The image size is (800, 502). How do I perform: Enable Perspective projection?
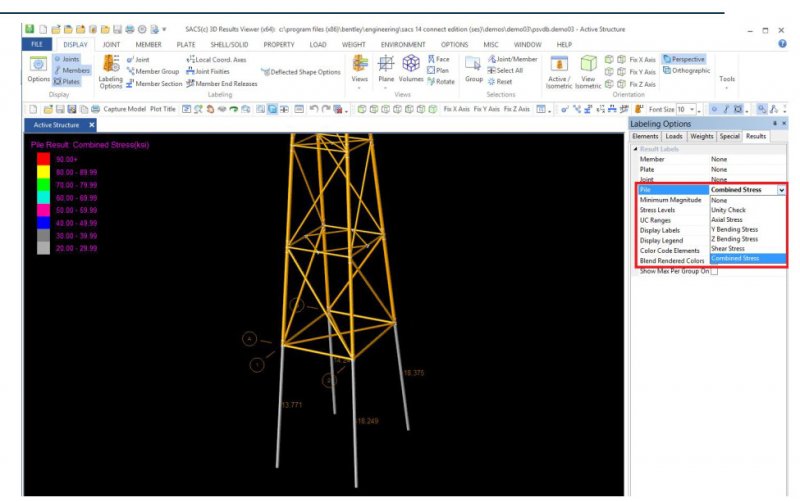pyautogui.click(x=684, y=59)
